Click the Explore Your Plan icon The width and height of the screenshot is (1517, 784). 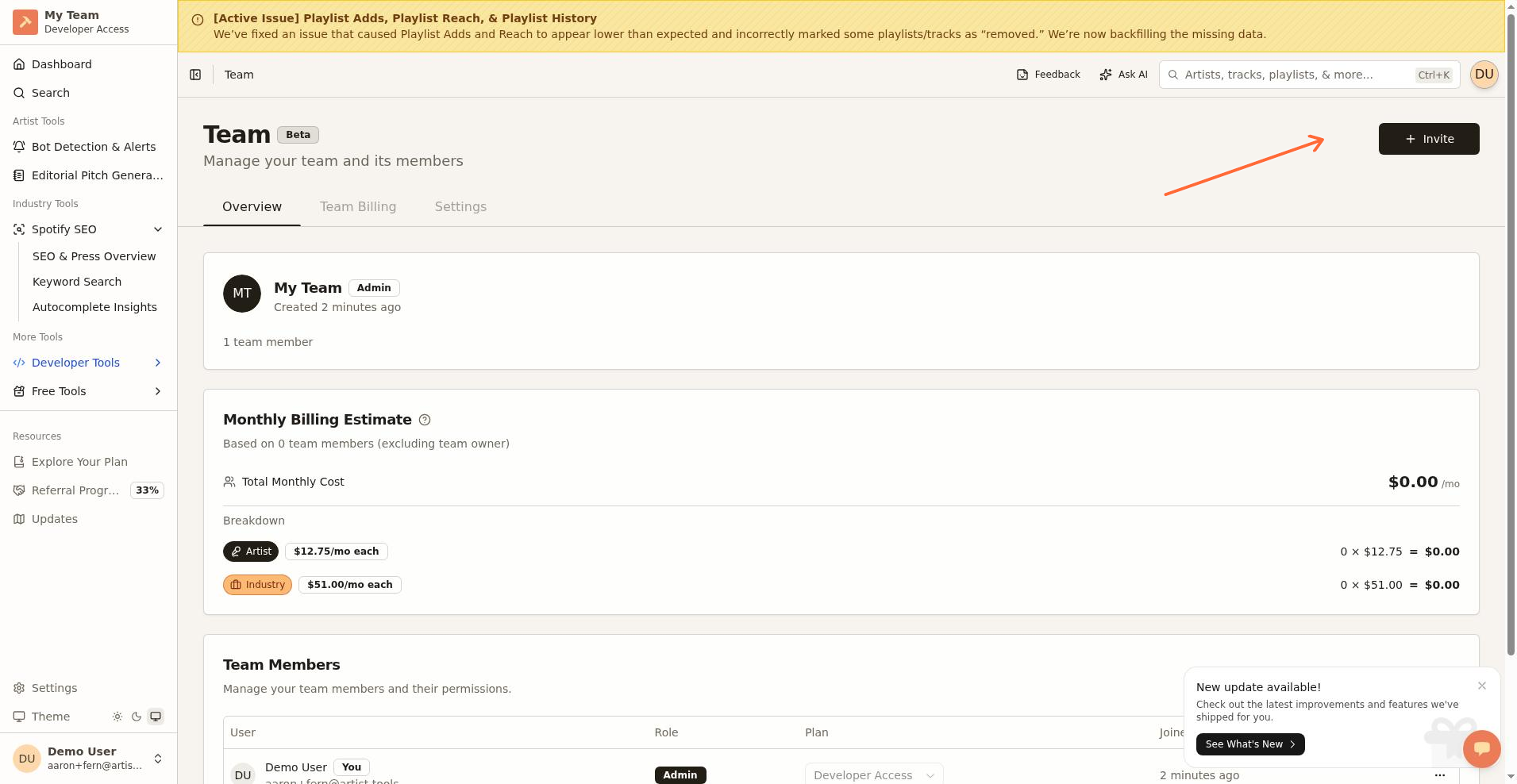(x=19, y=462)
